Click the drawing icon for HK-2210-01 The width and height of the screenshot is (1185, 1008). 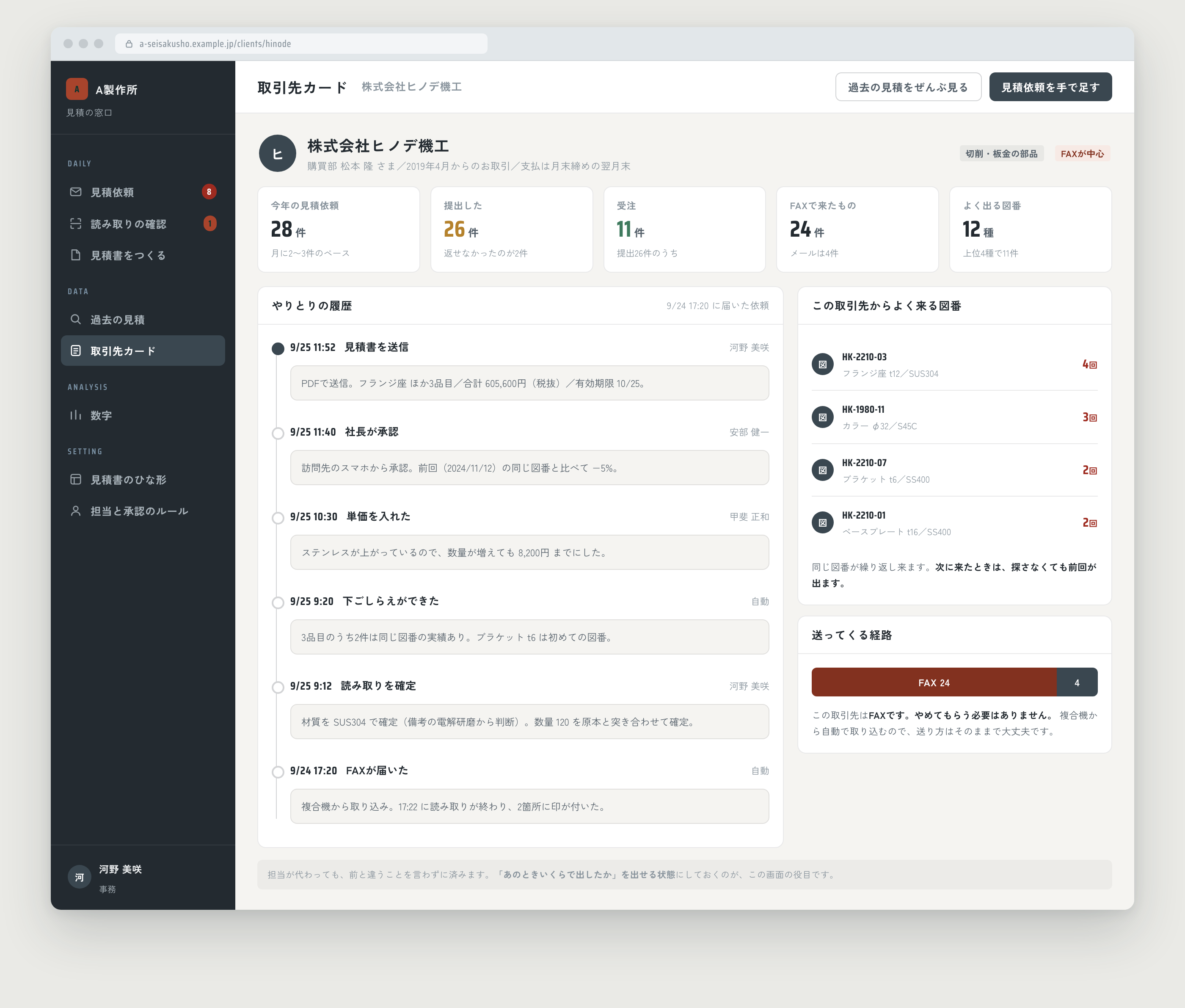(822, 523)
